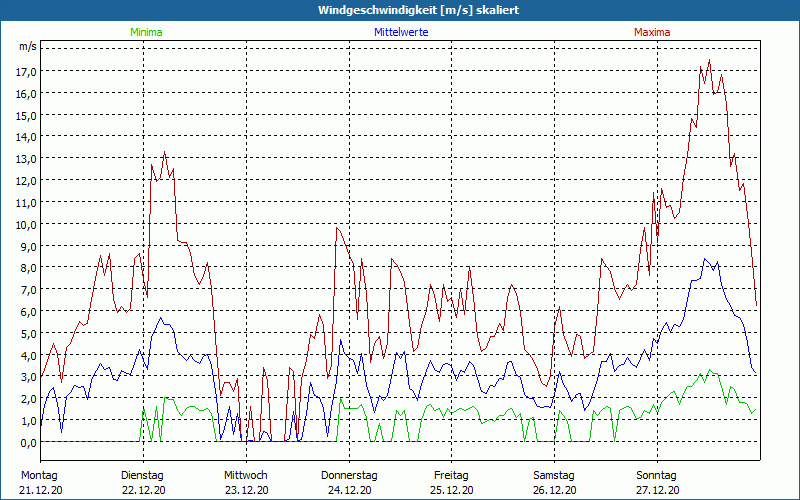Image resolution: width=800 pixels, height=500 pixels.
Task: Click the Mittwoch day label
Action: point(245,476)
